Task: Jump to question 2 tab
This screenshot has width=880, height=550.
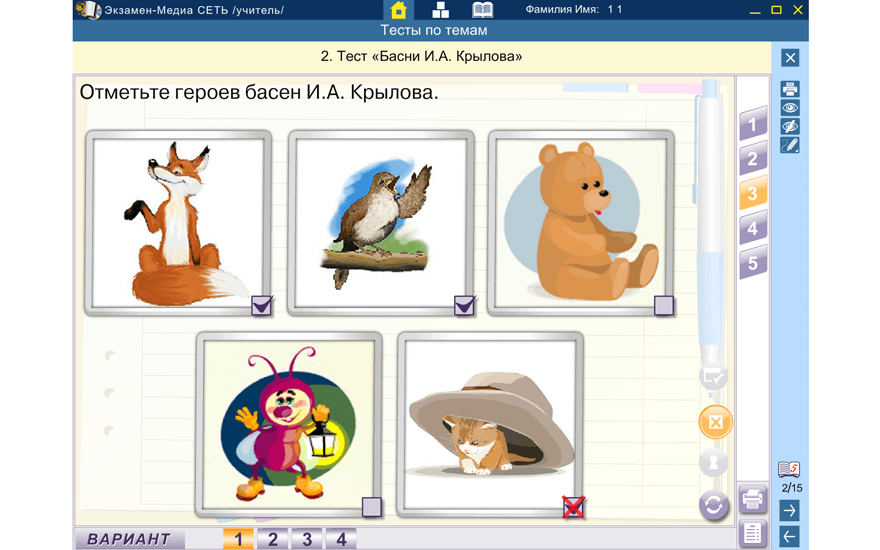Action: pyautogui.click(x=753, y=159)
